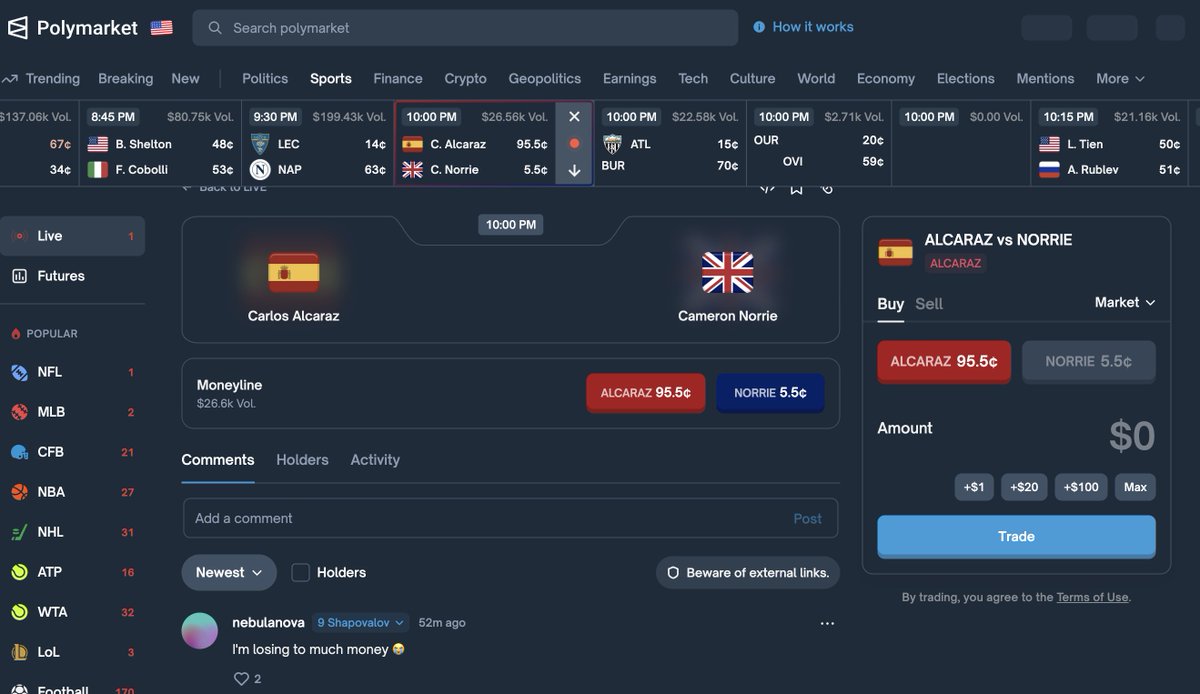Close the Alcaraz vs Norrie ticker card
The height and width of the screenshot is (694, 1200).
574,117
